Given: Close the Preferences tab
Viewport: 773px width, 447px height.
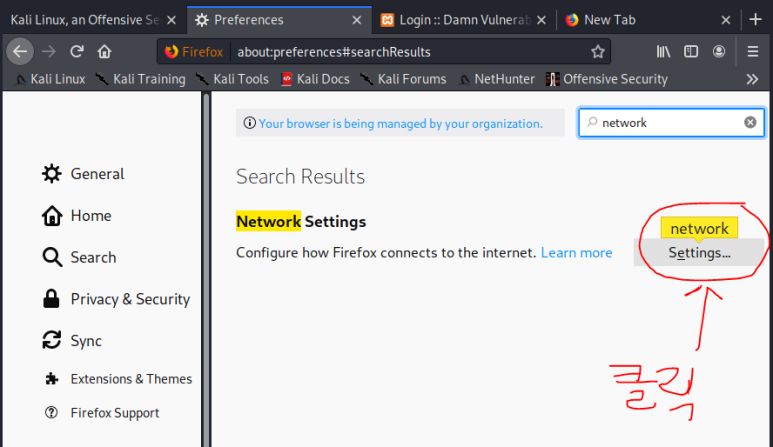Looking at the screenshot, I should coord(357,20).
